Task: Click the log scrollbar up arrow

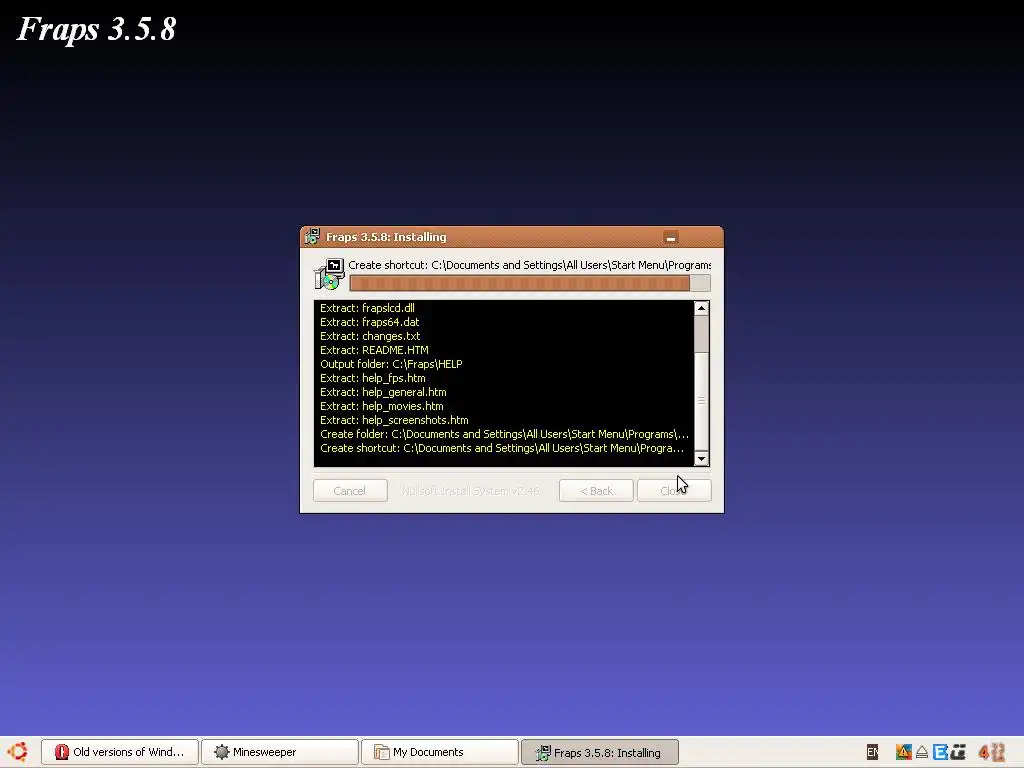Action: click(701, 308)
